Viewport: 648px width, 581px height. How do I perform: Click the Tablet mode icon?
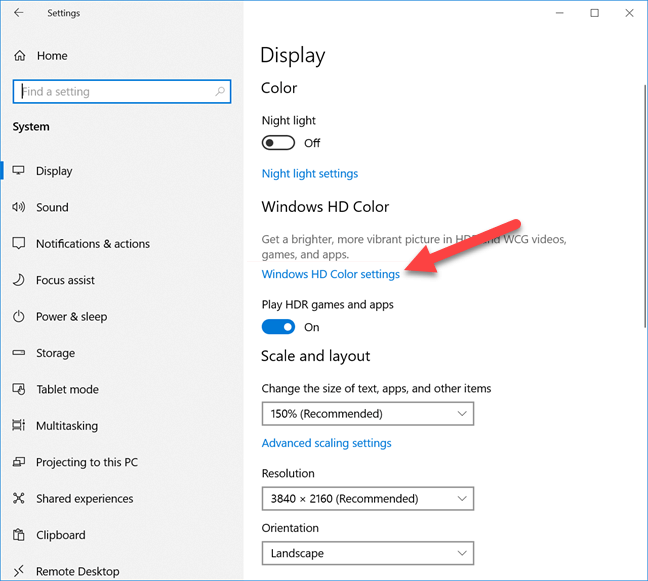[19, 389]
